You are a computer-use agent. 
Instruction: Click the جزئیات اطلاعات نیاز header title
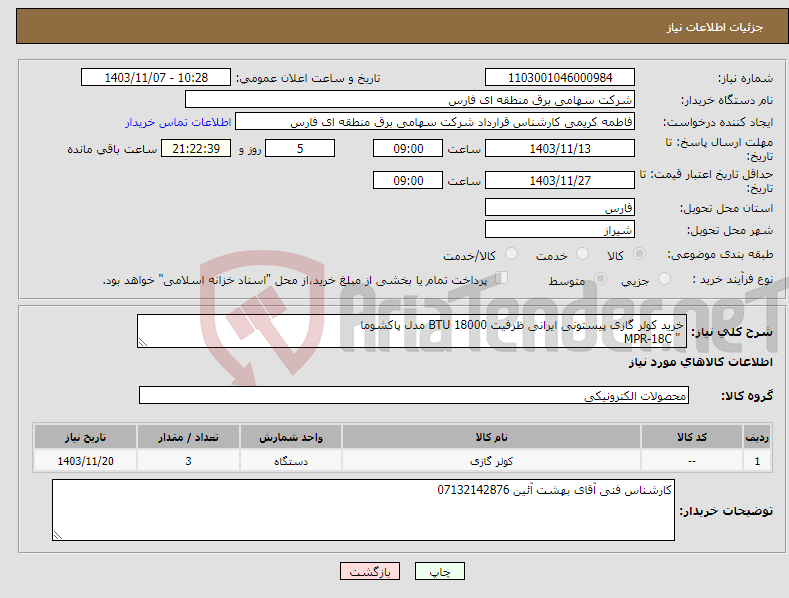715,27
